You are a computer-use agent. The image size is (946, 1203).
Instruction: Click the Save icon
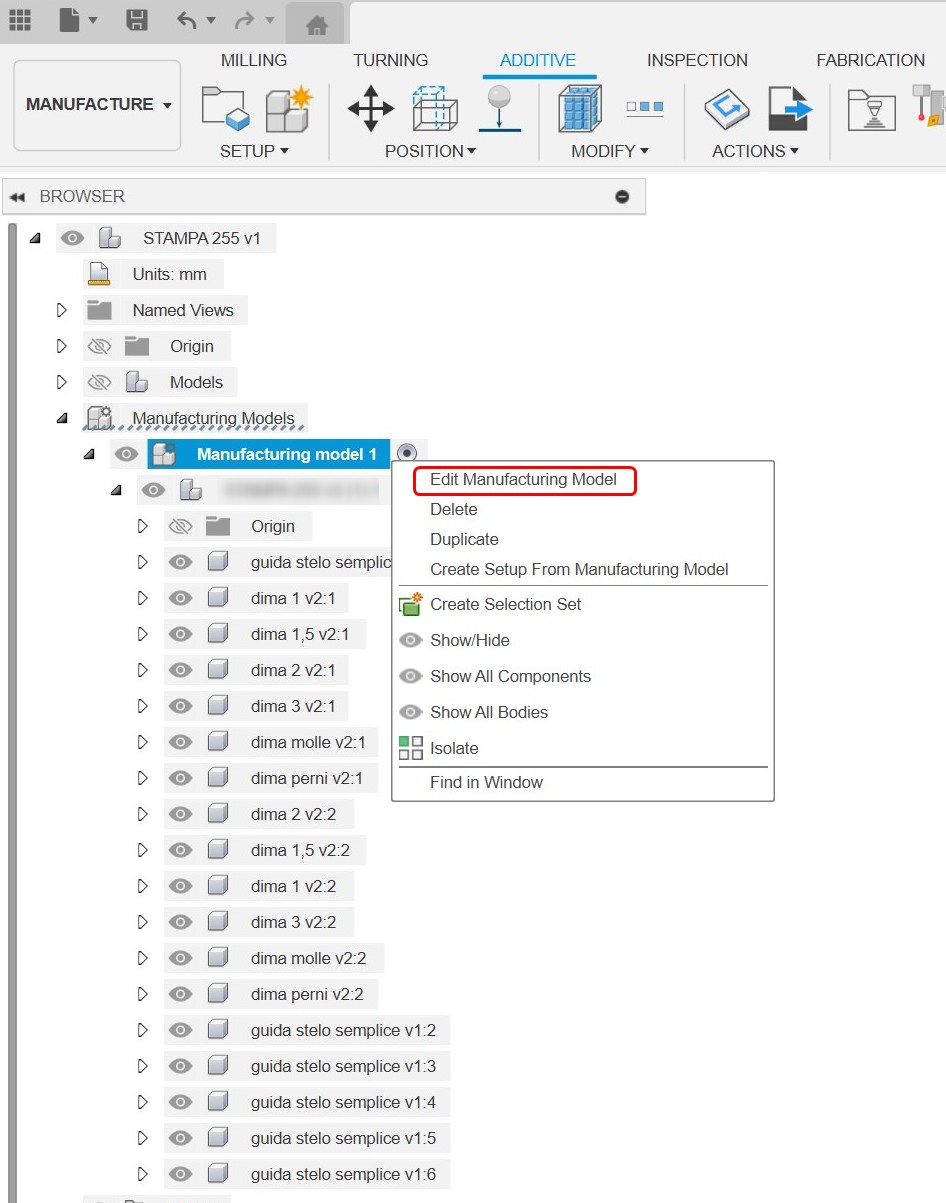(x=137, y=20)
